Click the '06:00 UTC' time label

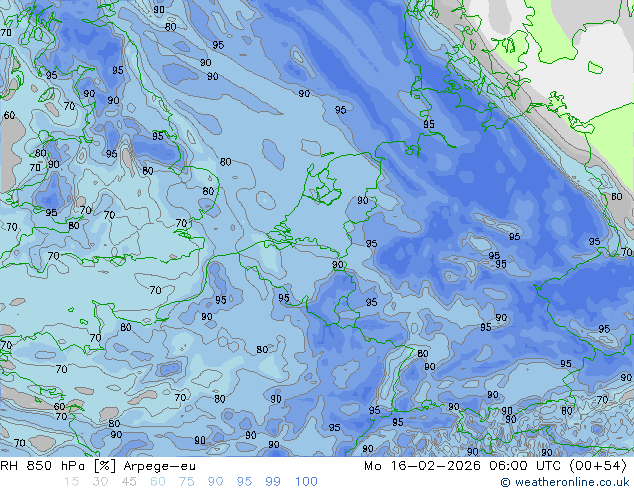coord(524,466)
